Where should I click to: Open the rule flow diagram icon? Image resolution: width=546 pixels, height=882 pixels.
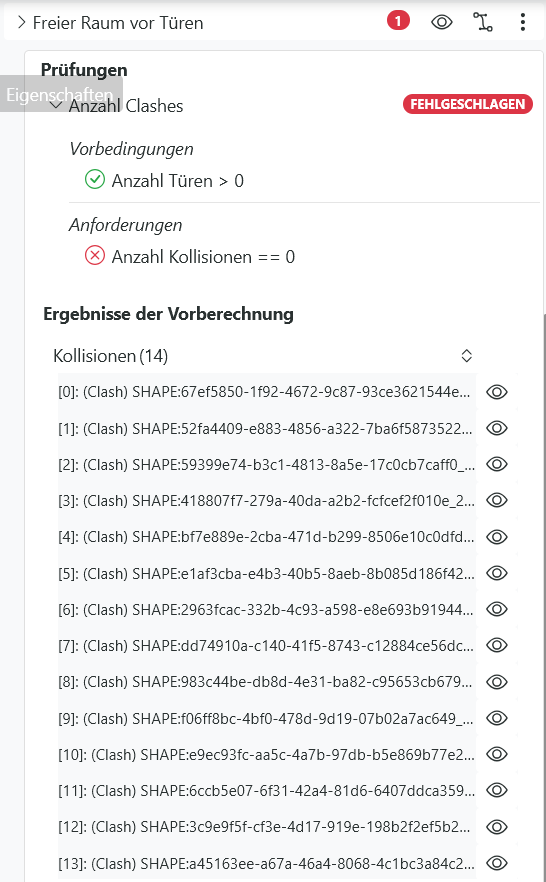pos(482,22)
